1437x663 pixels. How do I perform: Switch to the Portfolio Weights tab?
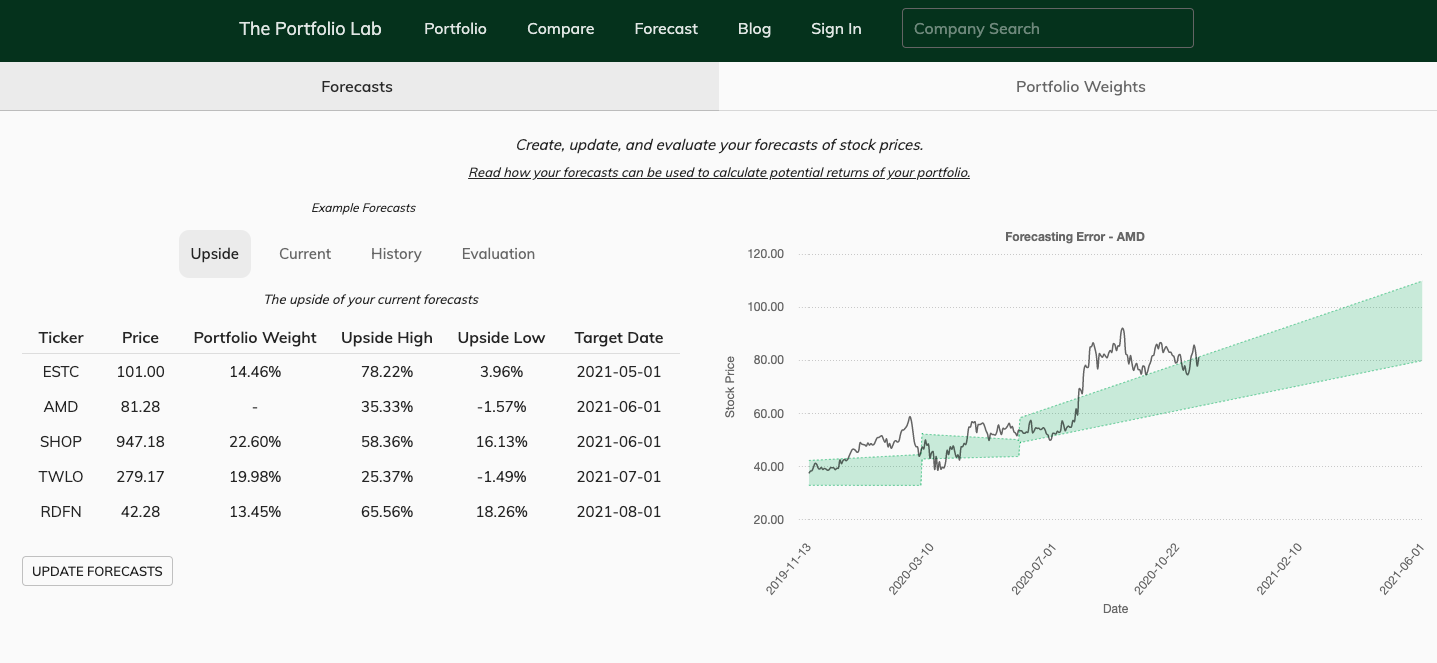click(x=1080, y=87)
